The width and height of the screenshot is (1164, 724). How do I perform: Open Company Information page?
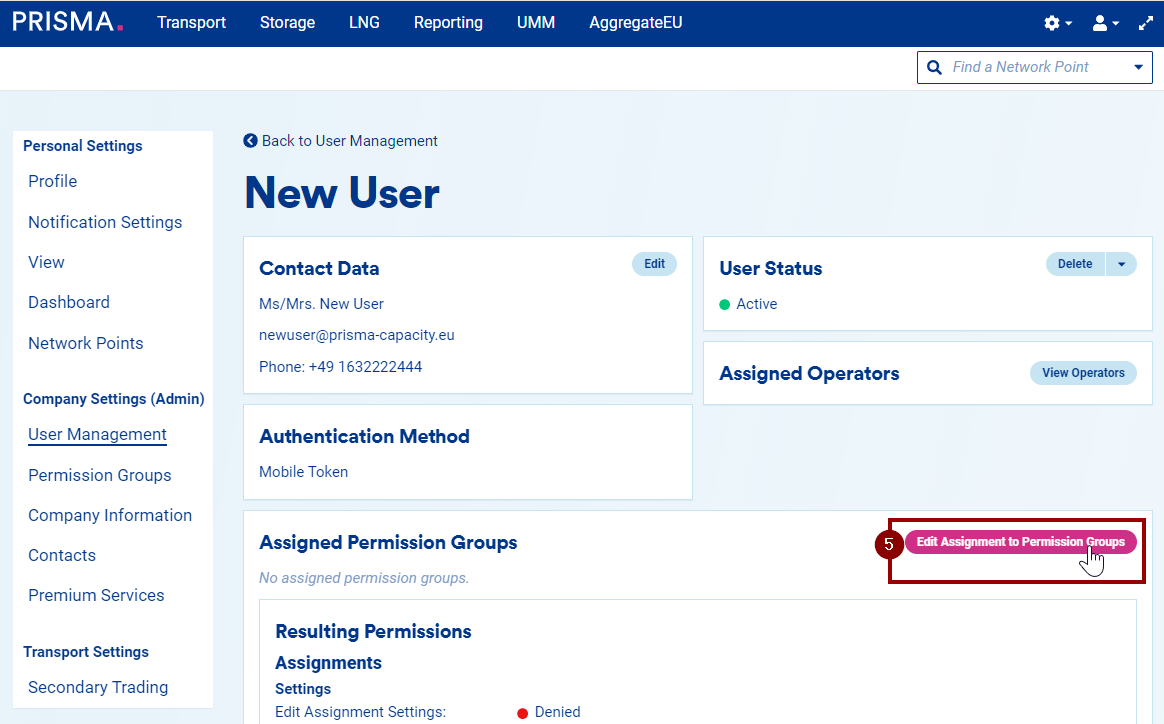tap(110, 515)
